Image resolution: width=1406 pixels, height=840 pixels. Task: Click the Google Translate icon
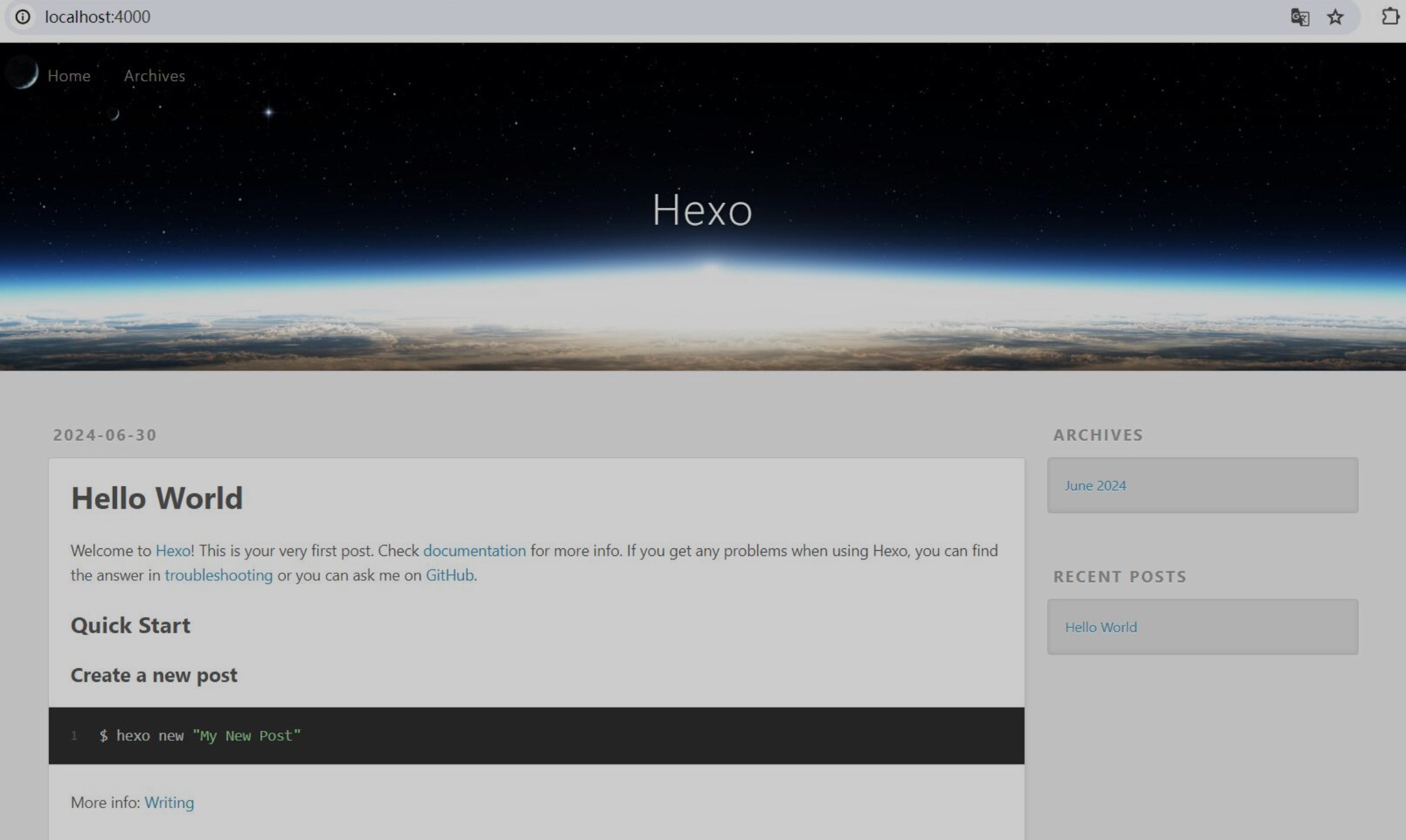click(x=1299, y=17)
